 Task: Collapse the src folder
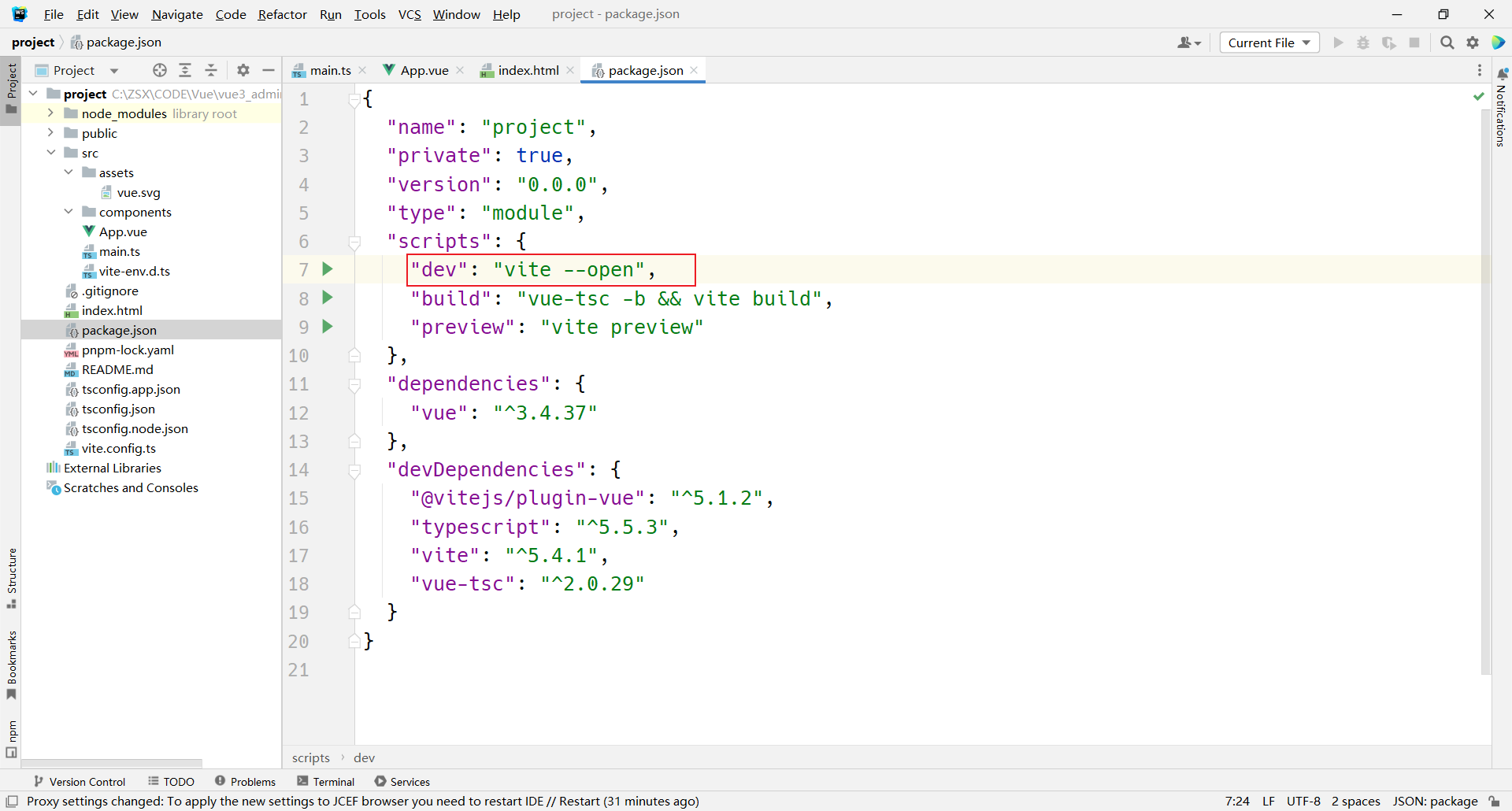pos(50,153)
